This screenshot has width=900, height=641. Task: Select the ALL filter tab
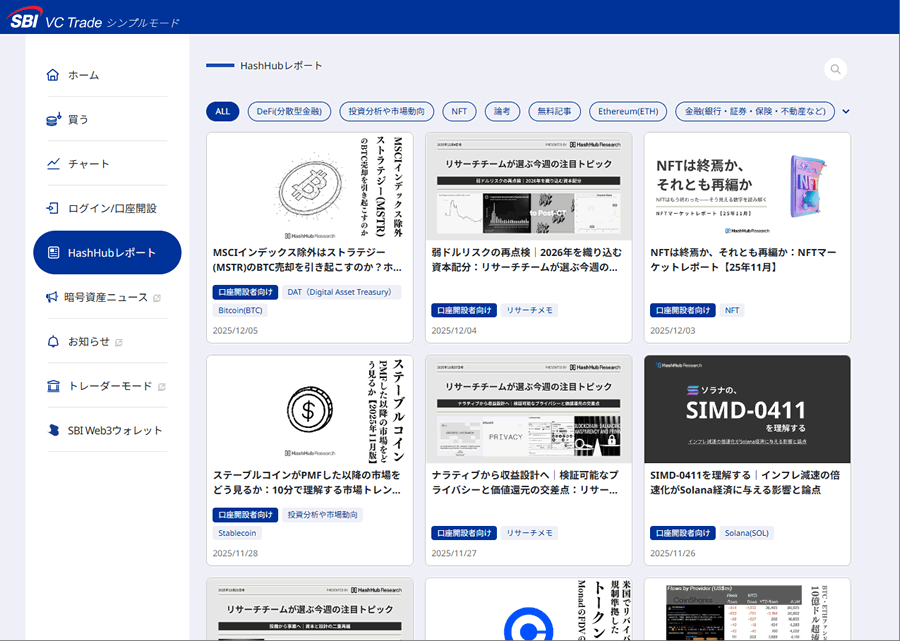pyautogui.click(x=222, y=111)
